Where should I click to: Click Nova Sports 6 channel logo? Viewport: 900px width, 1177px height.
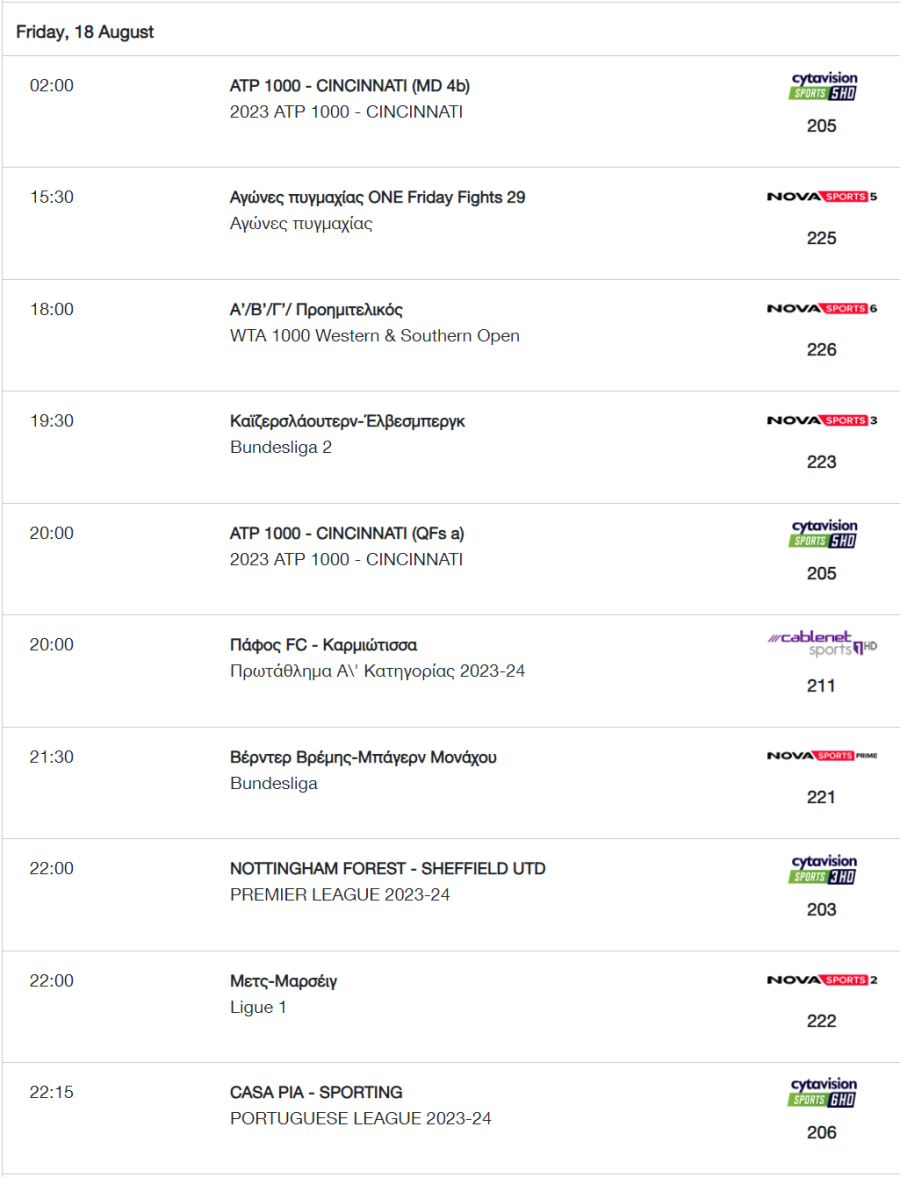pyautogui.click(x=822, y=309)
